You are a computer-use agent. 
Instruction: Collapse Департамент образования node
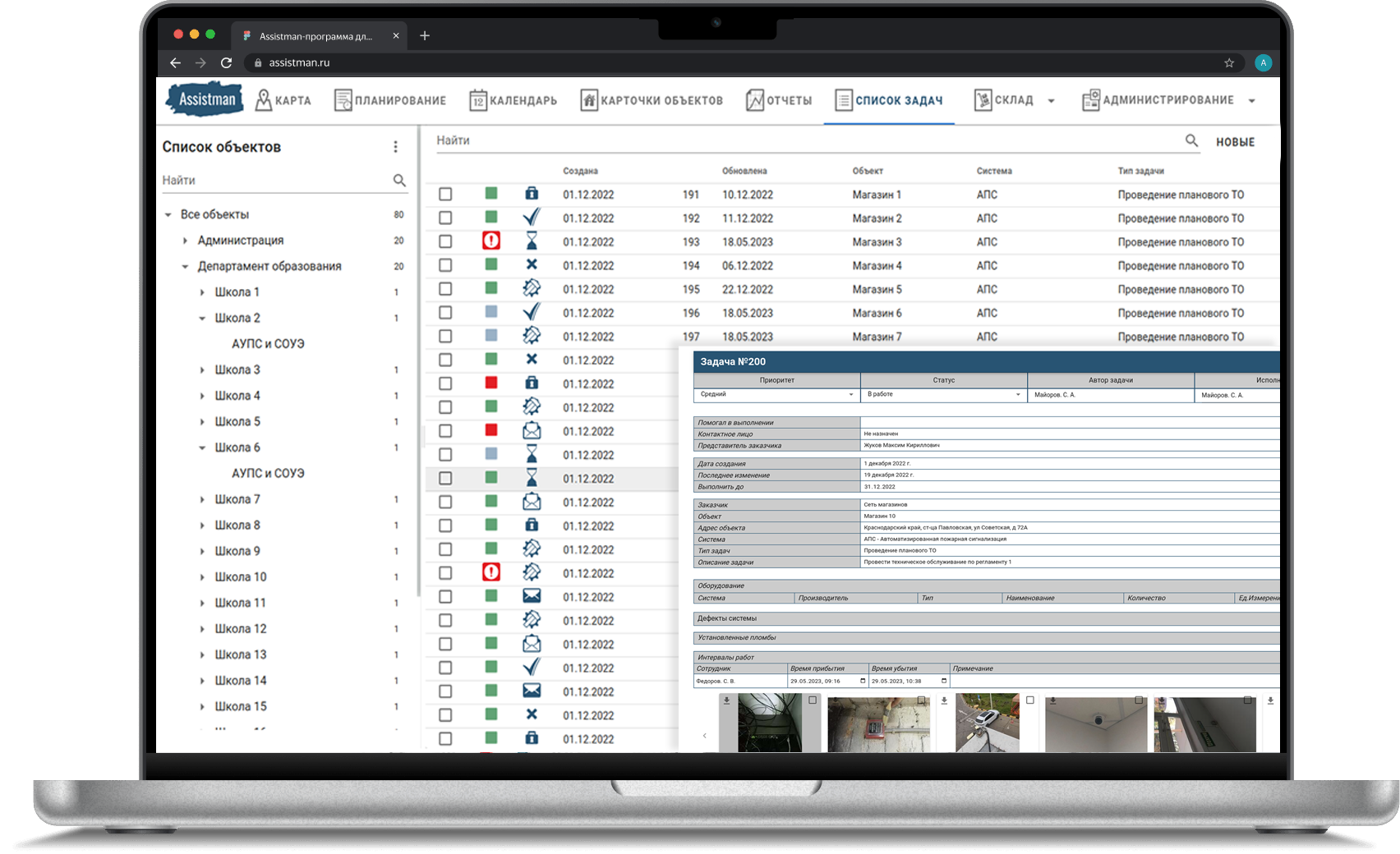click(185, 266)
